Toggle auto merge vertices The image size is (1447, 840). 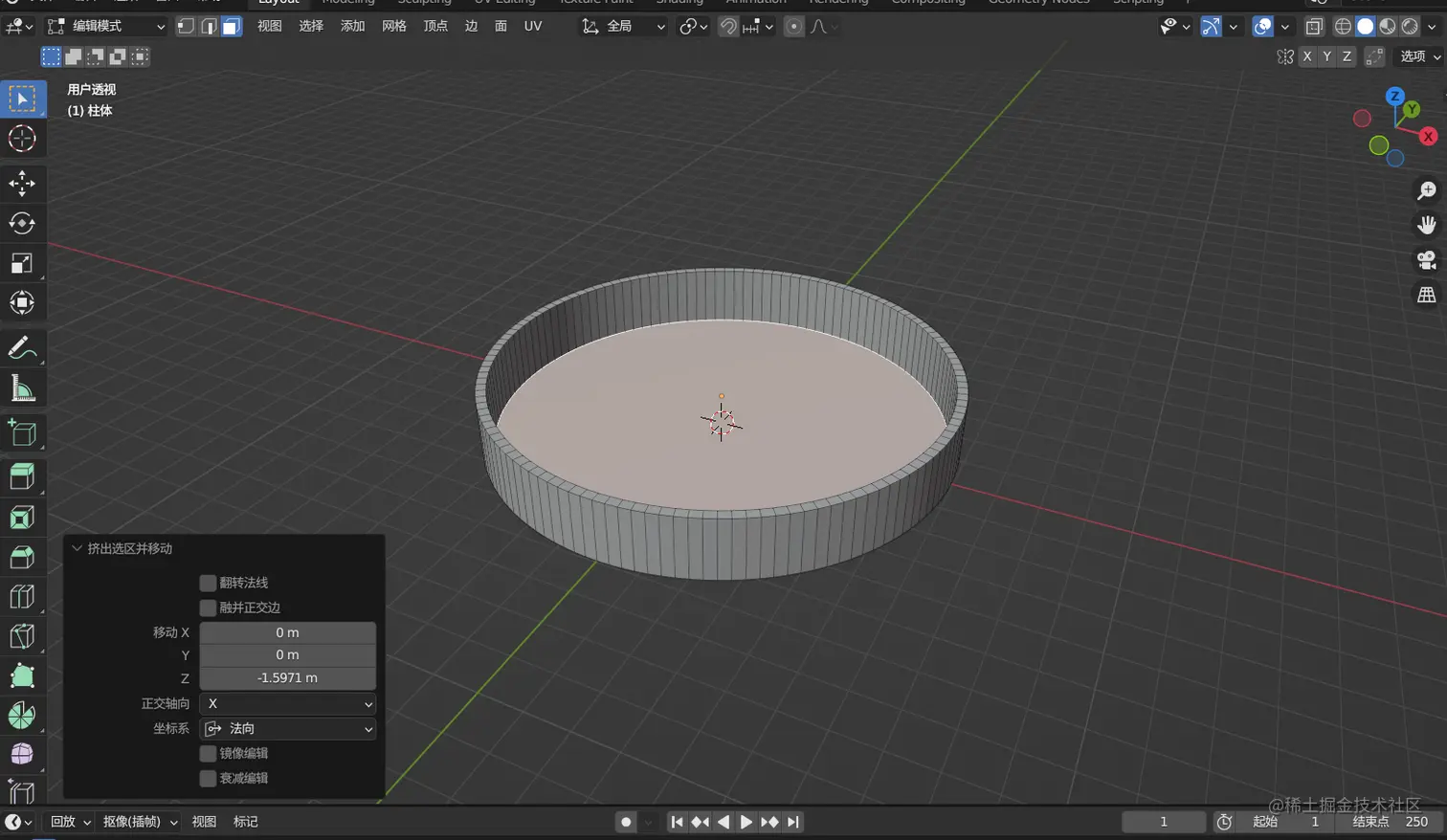[1374, 56]
